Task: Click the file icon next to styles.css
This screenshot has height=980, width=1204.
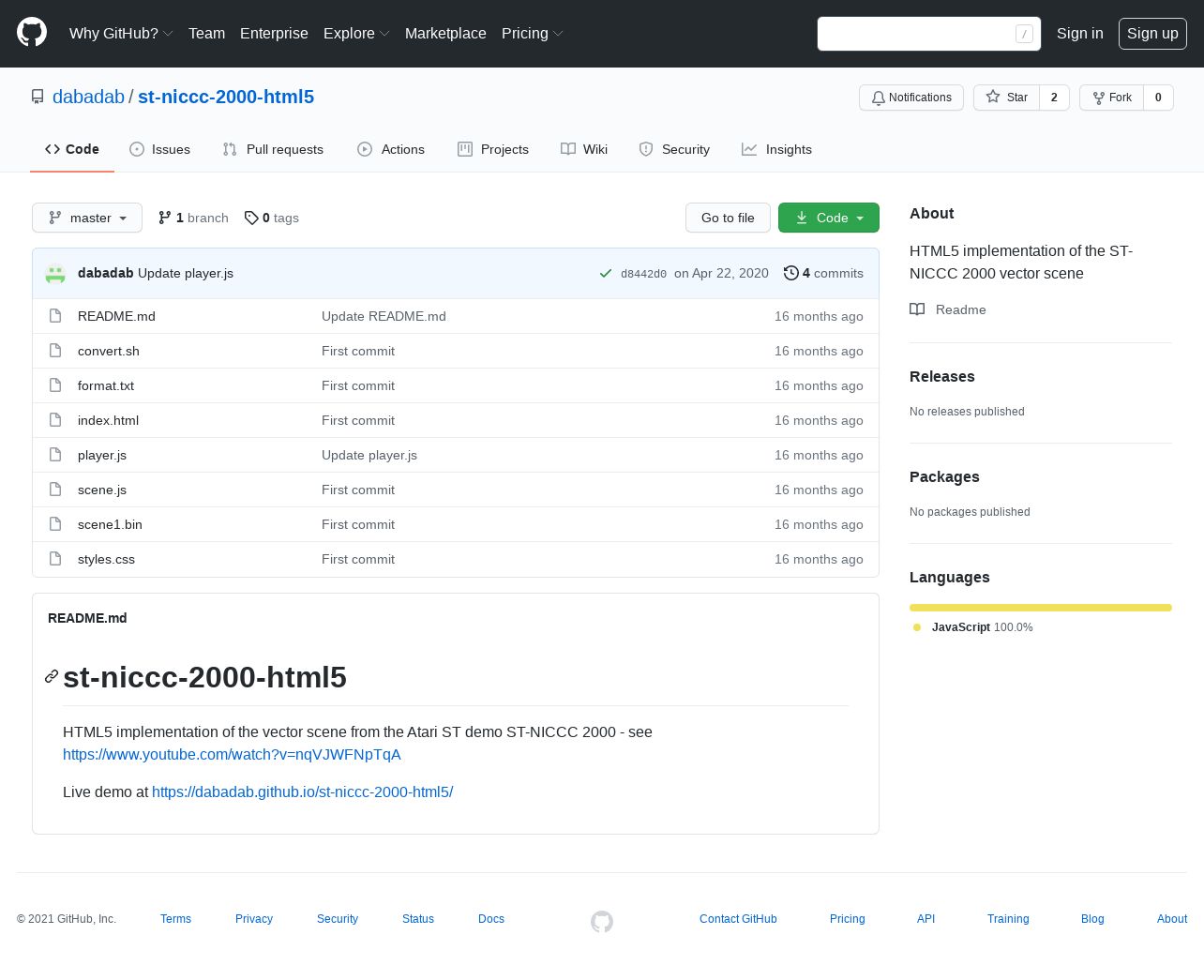Action: 55,559
